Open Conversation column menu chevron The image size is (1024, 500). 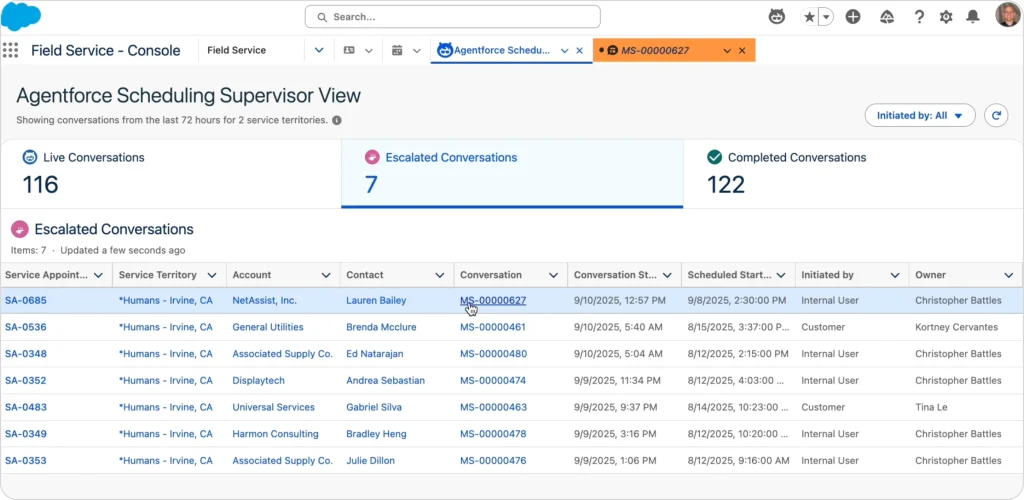click(553, 275)
